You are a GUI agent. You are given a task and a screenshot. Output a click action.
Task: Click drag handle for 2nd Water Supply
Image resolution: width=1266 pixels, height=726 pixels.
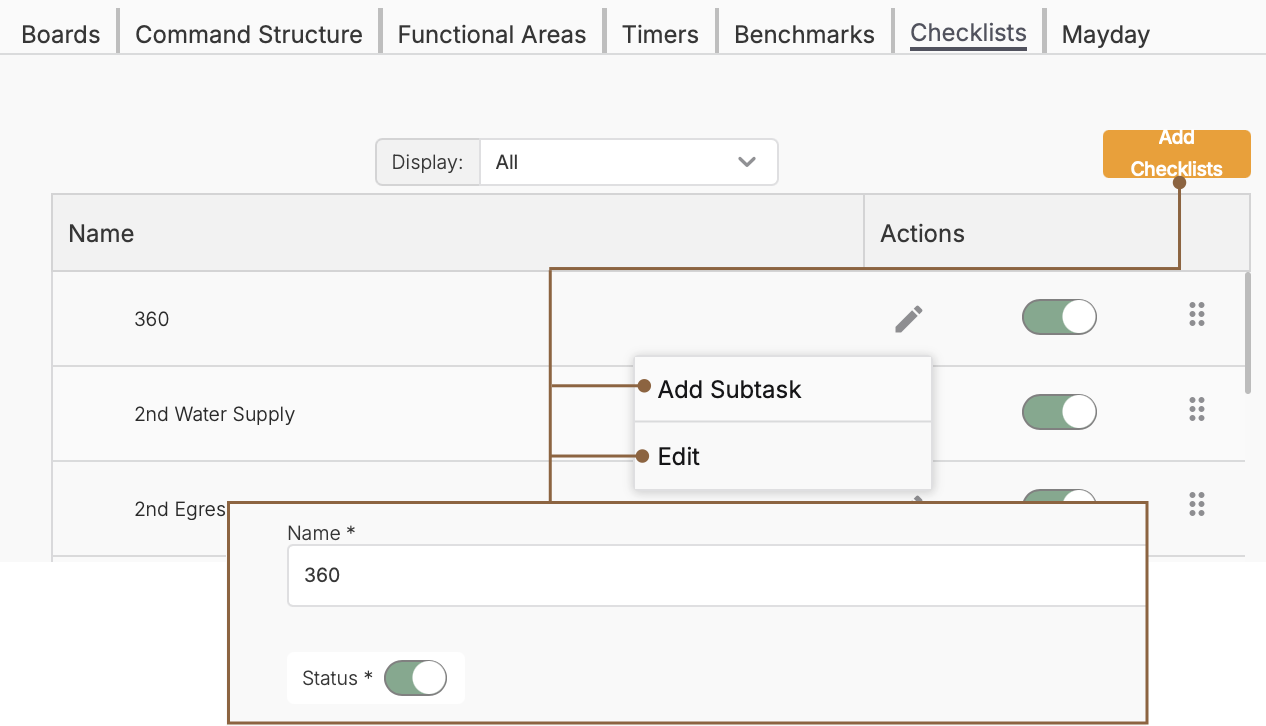click(1196, 409)
